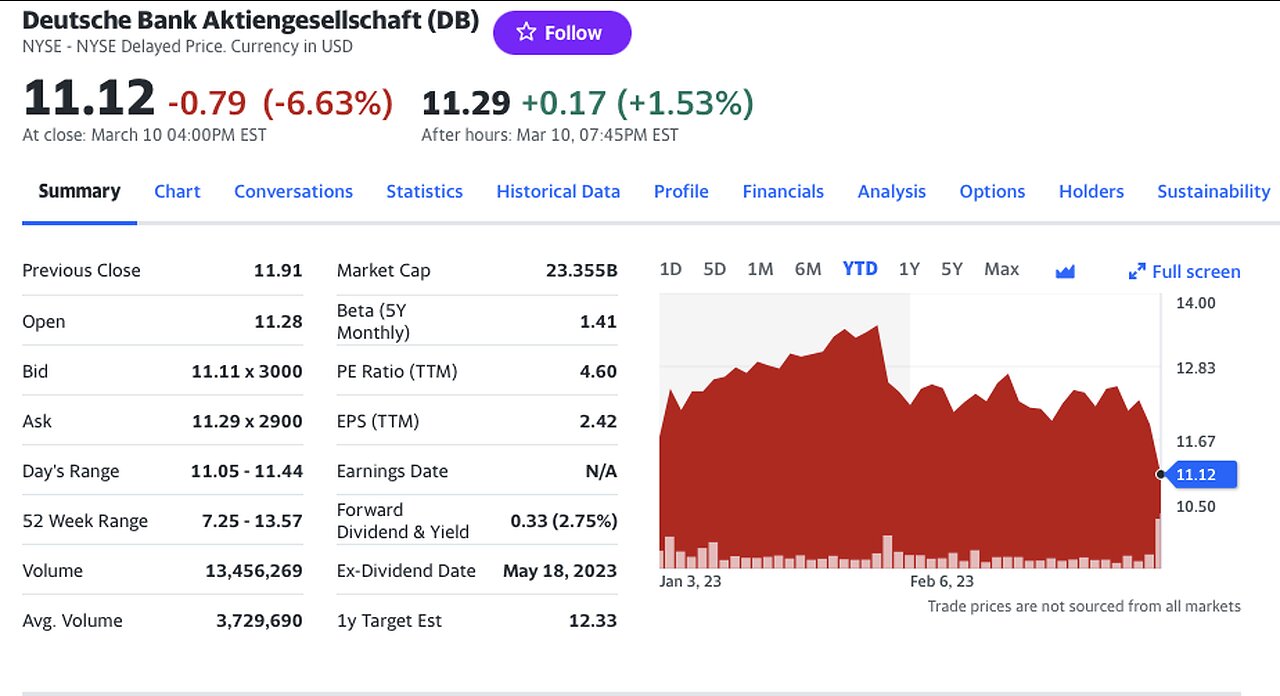1280x696 pixels.
Task: Click the Full screen expand arrows icon
Action: [1136, 271]
